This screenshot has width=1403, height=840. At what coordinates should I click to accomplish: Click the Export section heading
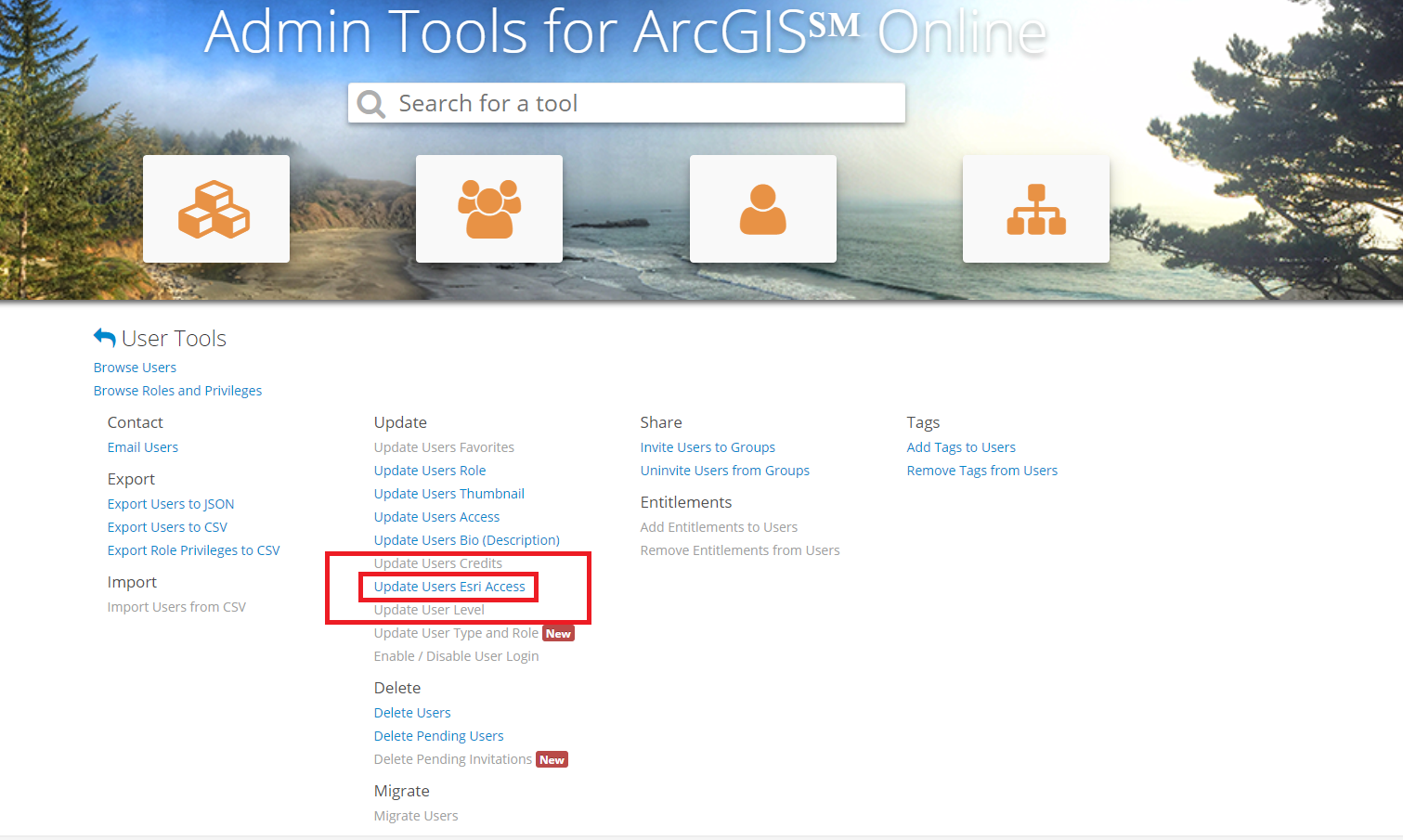[x=131, y=479]
